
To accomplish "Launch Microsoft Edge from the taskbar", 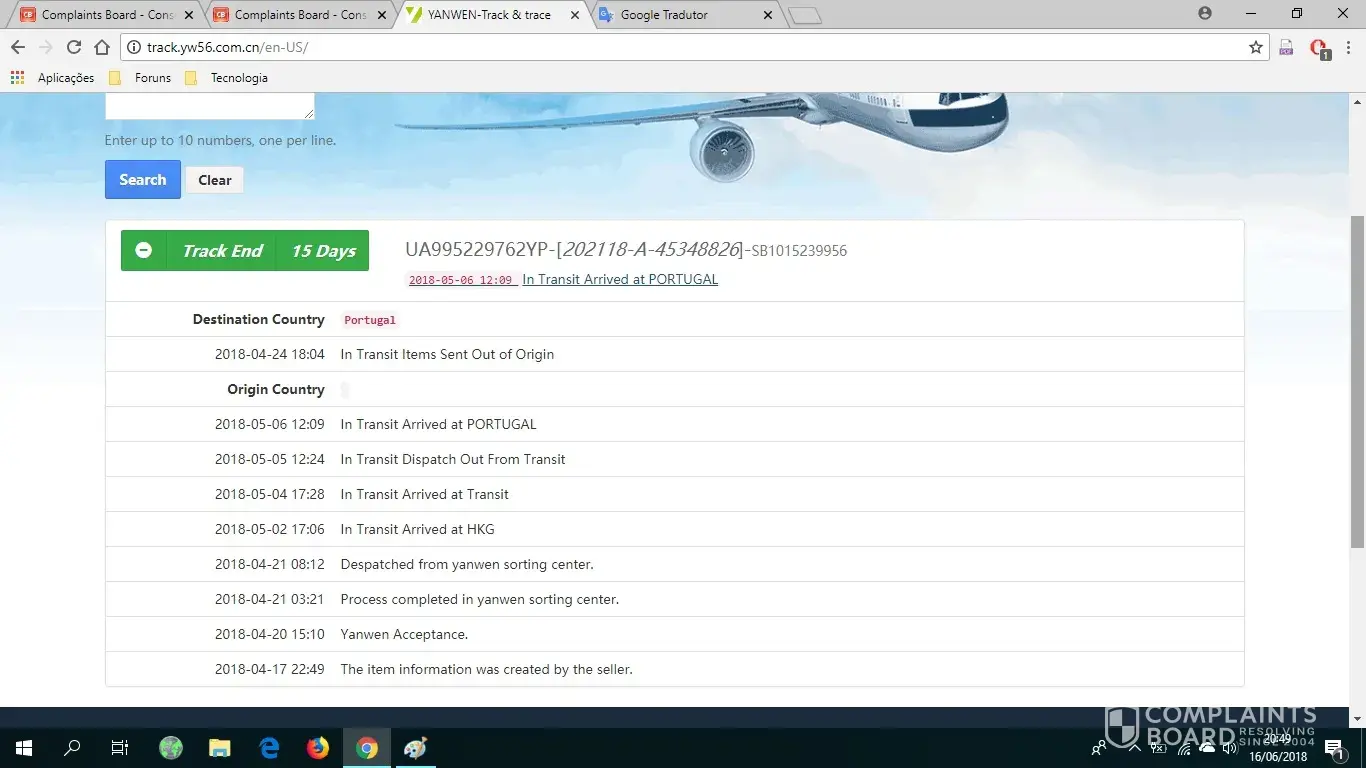I will (269, 748).
